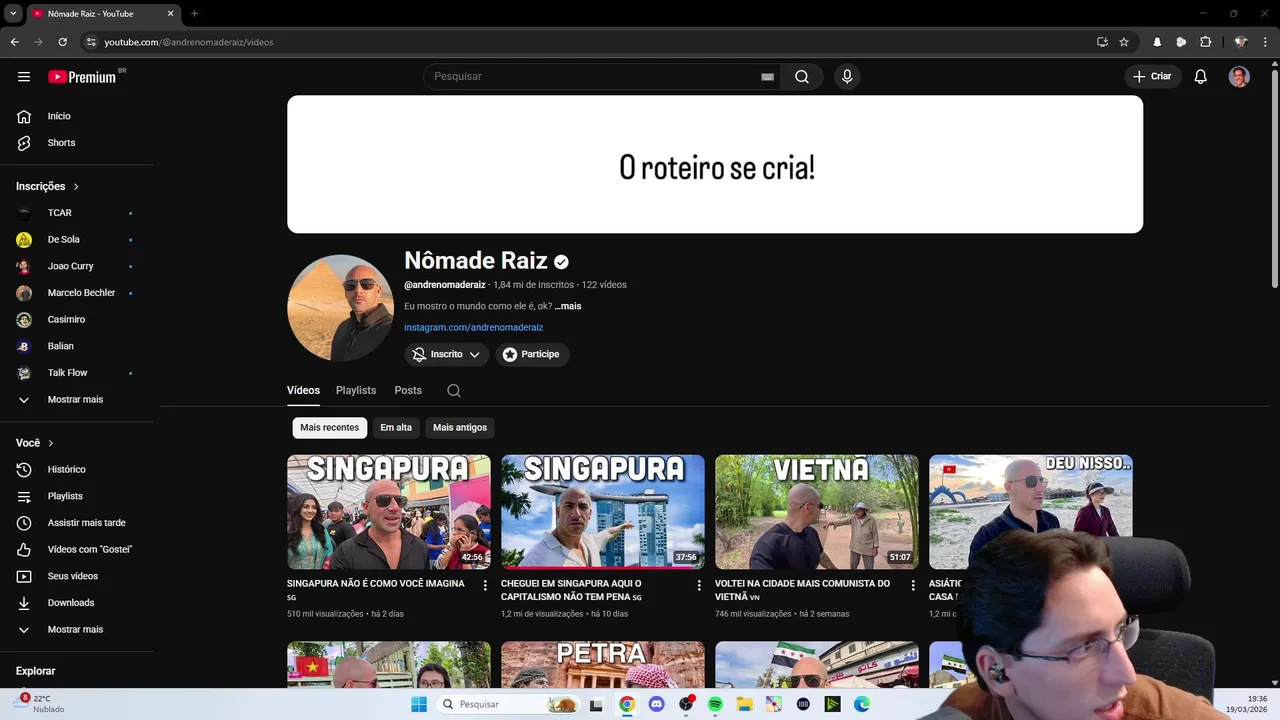Switch to the Playlists tab
Image resolution: width=1280 pixels, height=720 pixels.
pos(356,391)
